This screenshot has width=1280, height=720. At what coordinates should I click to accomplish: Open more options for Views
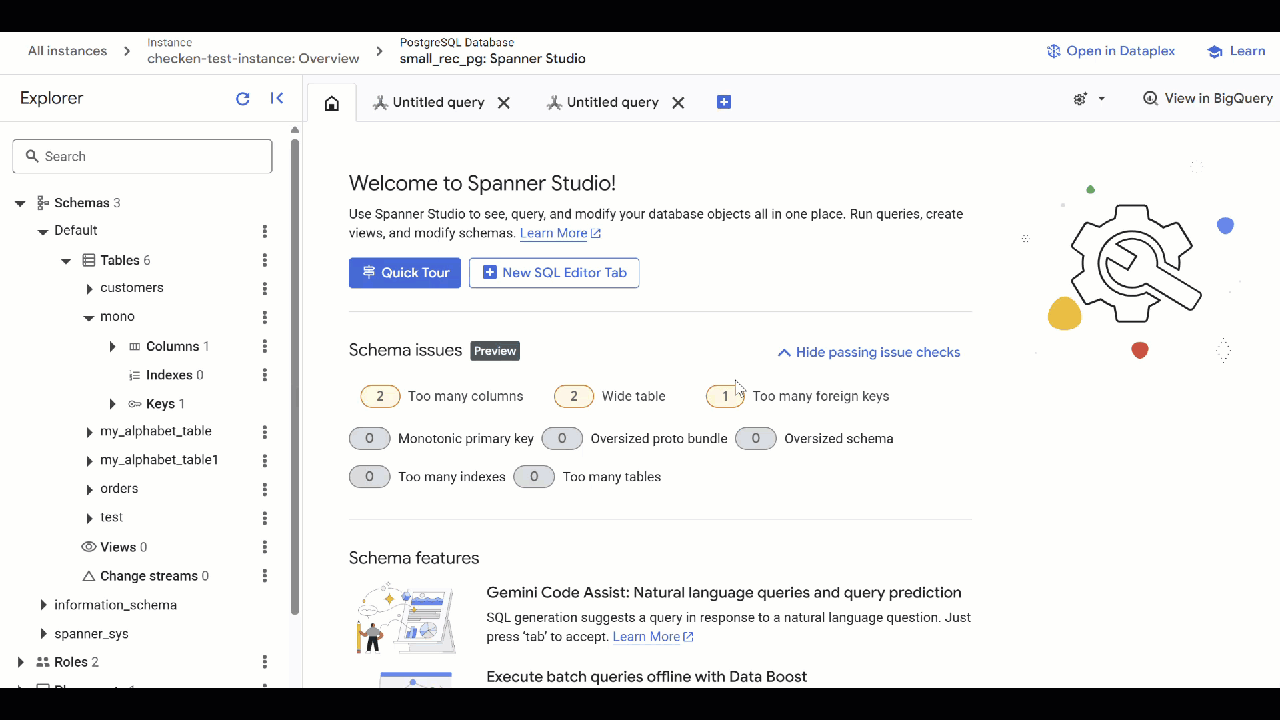pyautogui.click(x=265, y=547)
